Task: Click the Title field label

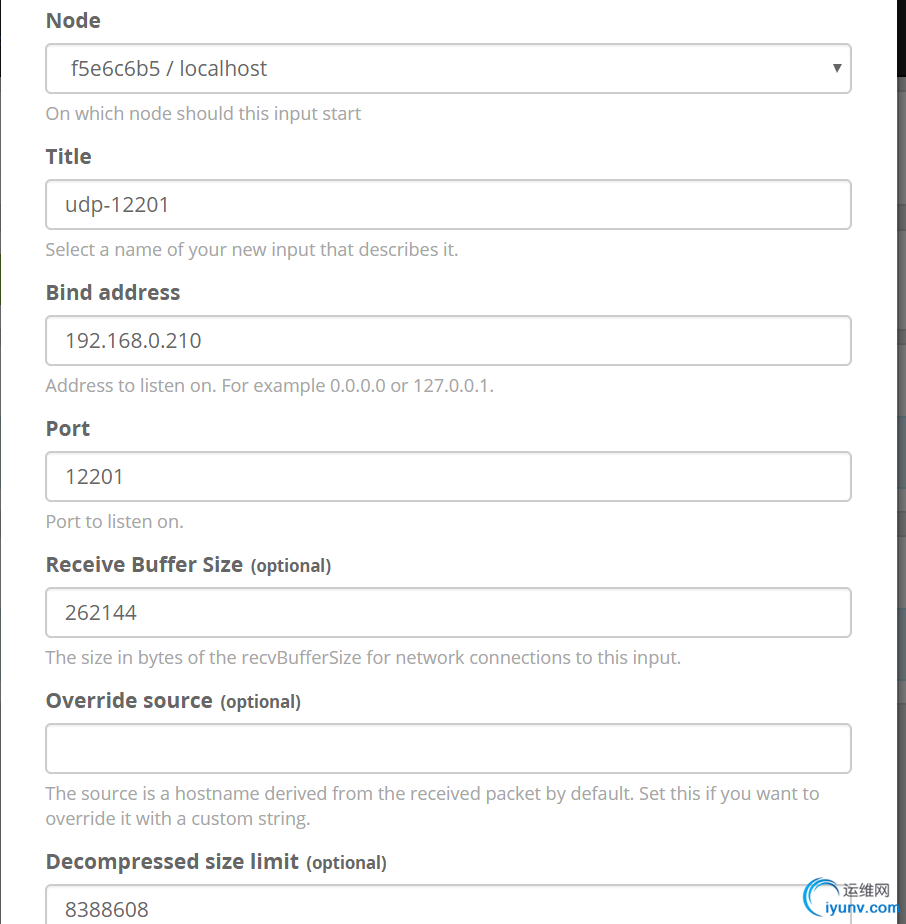Action: [x=68, y=157]
